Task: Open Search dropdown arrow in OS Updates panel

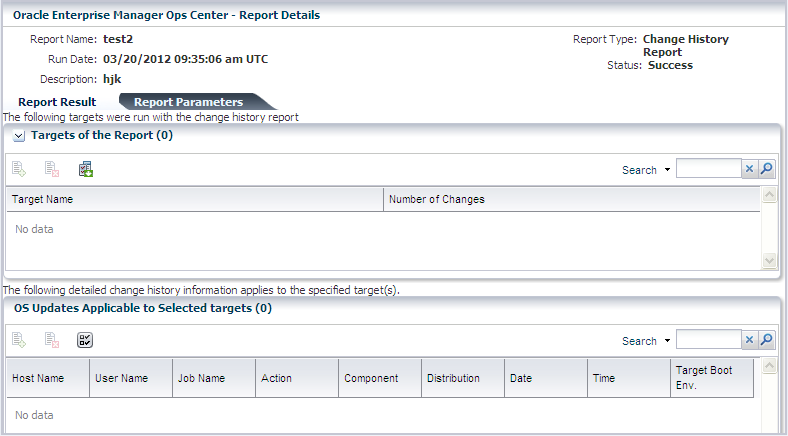Action: (667, 341)
